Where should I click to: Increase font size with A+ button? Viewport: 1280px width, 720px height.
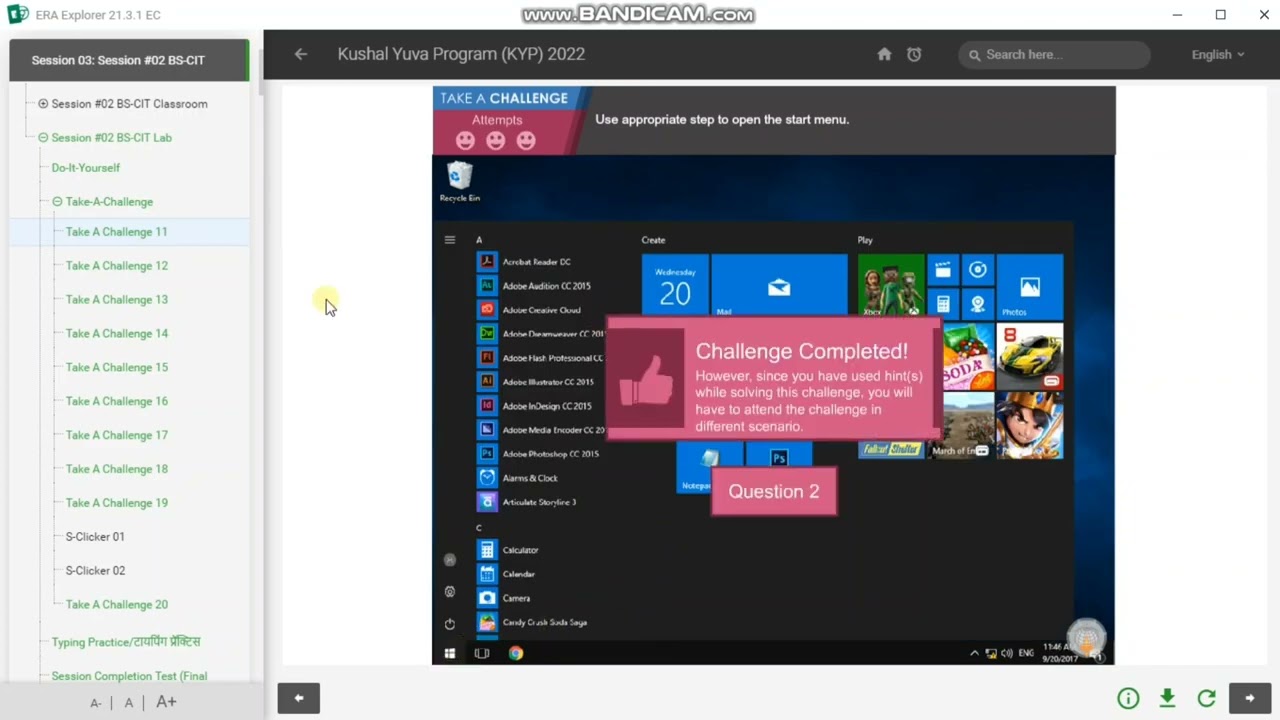[x=167, y=702]
